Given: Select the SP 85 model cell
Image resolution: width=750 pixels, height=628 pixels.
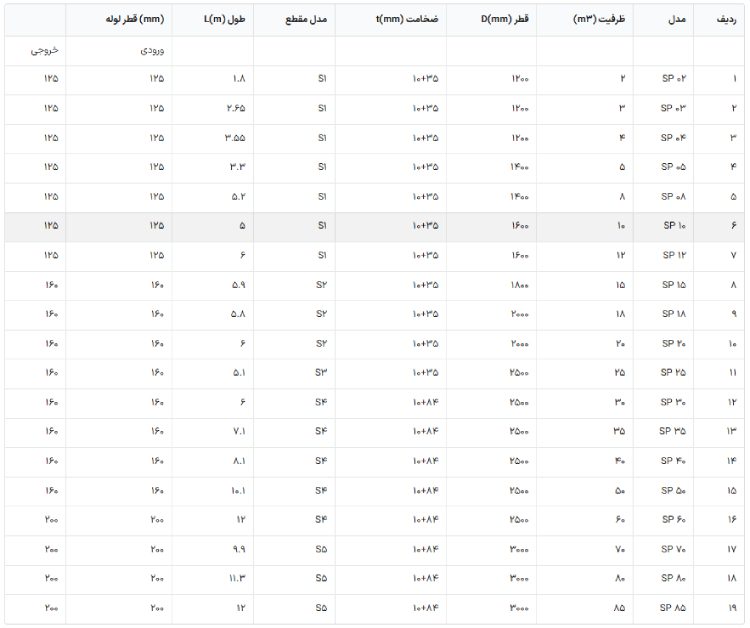Looking at the screenshot, I should click(x=663, y=608).
